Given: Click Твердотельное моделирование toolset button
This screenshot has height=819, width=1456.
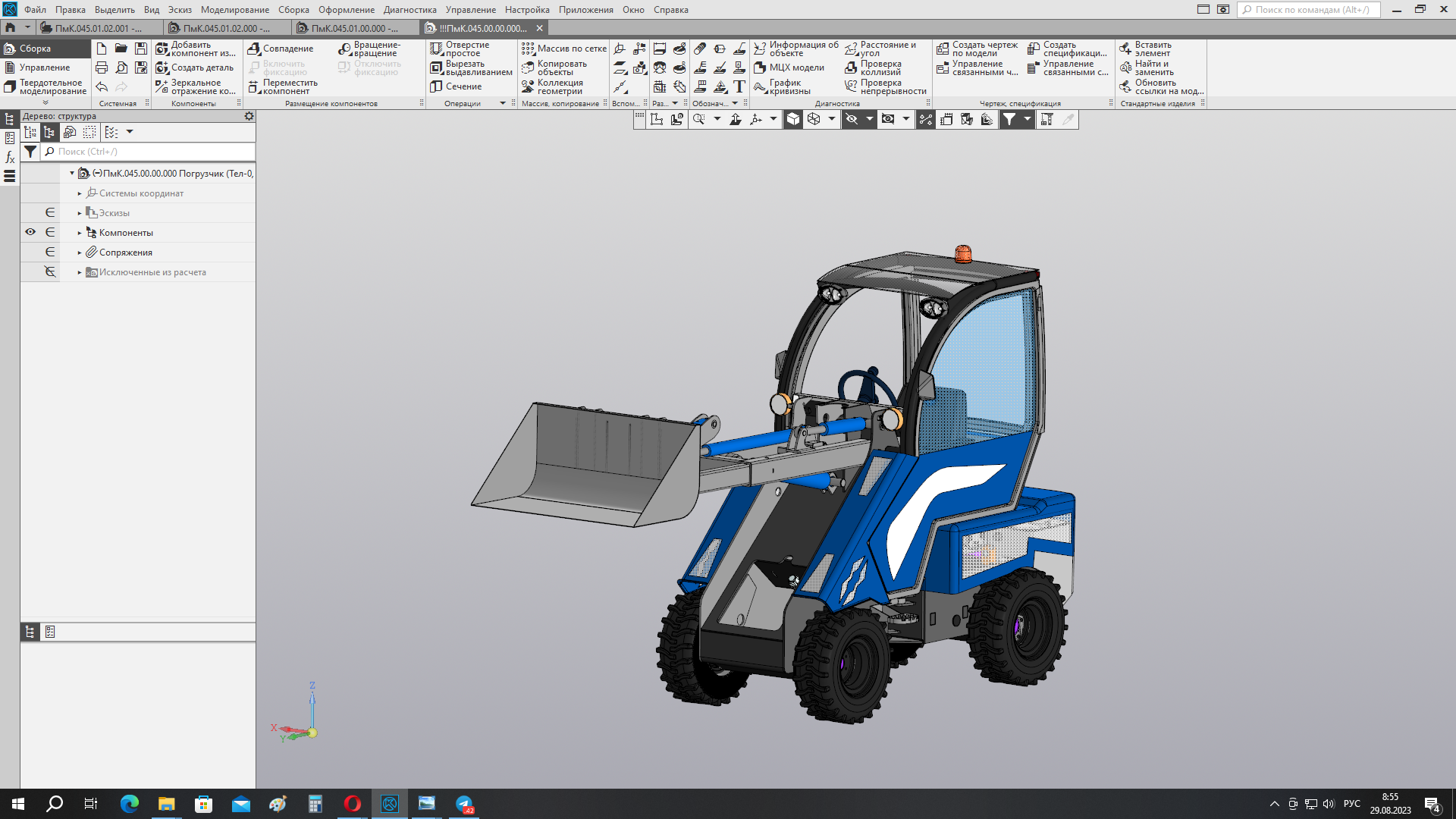Looking at the screenshot, I should click(45, 87).
